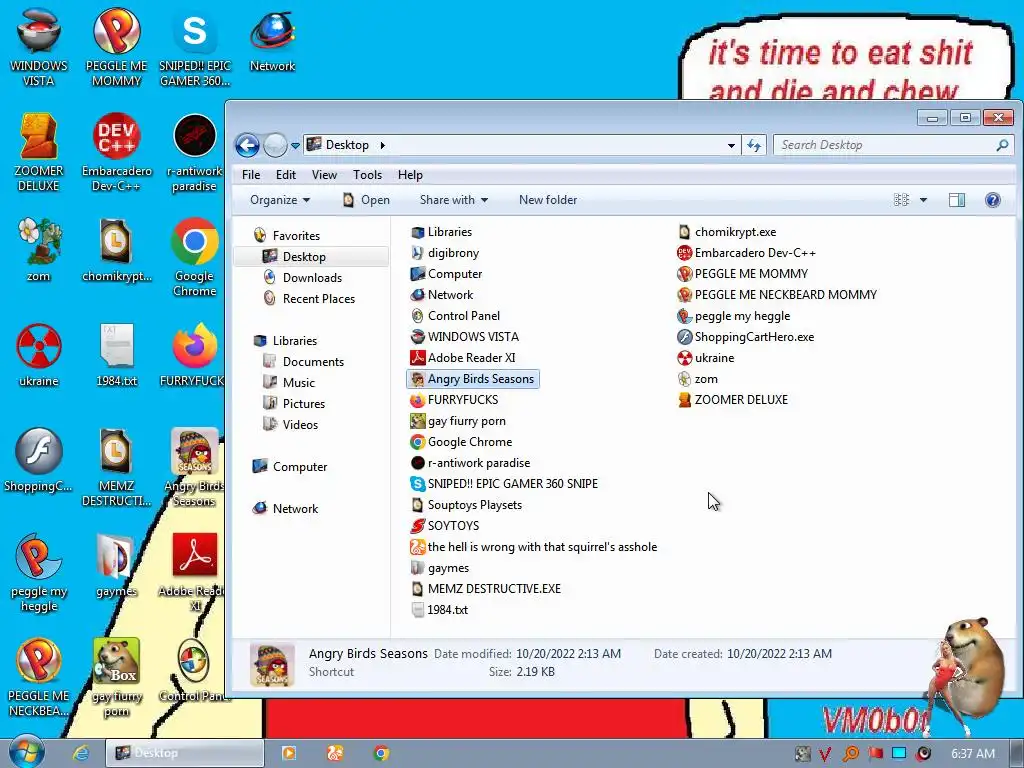Select the ukraine desktop icon

click(39, 355)
